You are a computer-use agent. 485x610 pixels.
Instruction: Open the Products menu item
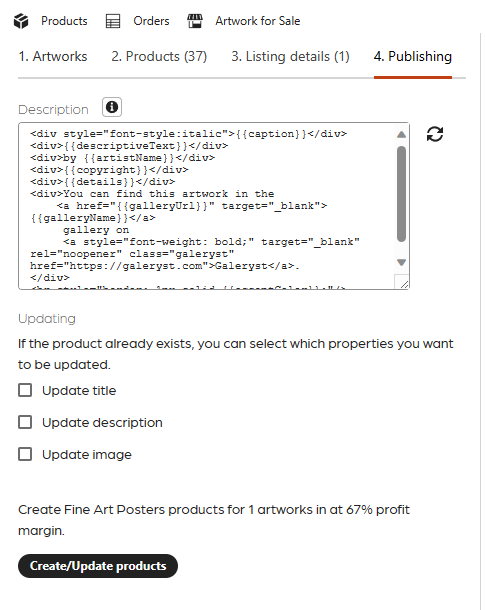[64, 21]
